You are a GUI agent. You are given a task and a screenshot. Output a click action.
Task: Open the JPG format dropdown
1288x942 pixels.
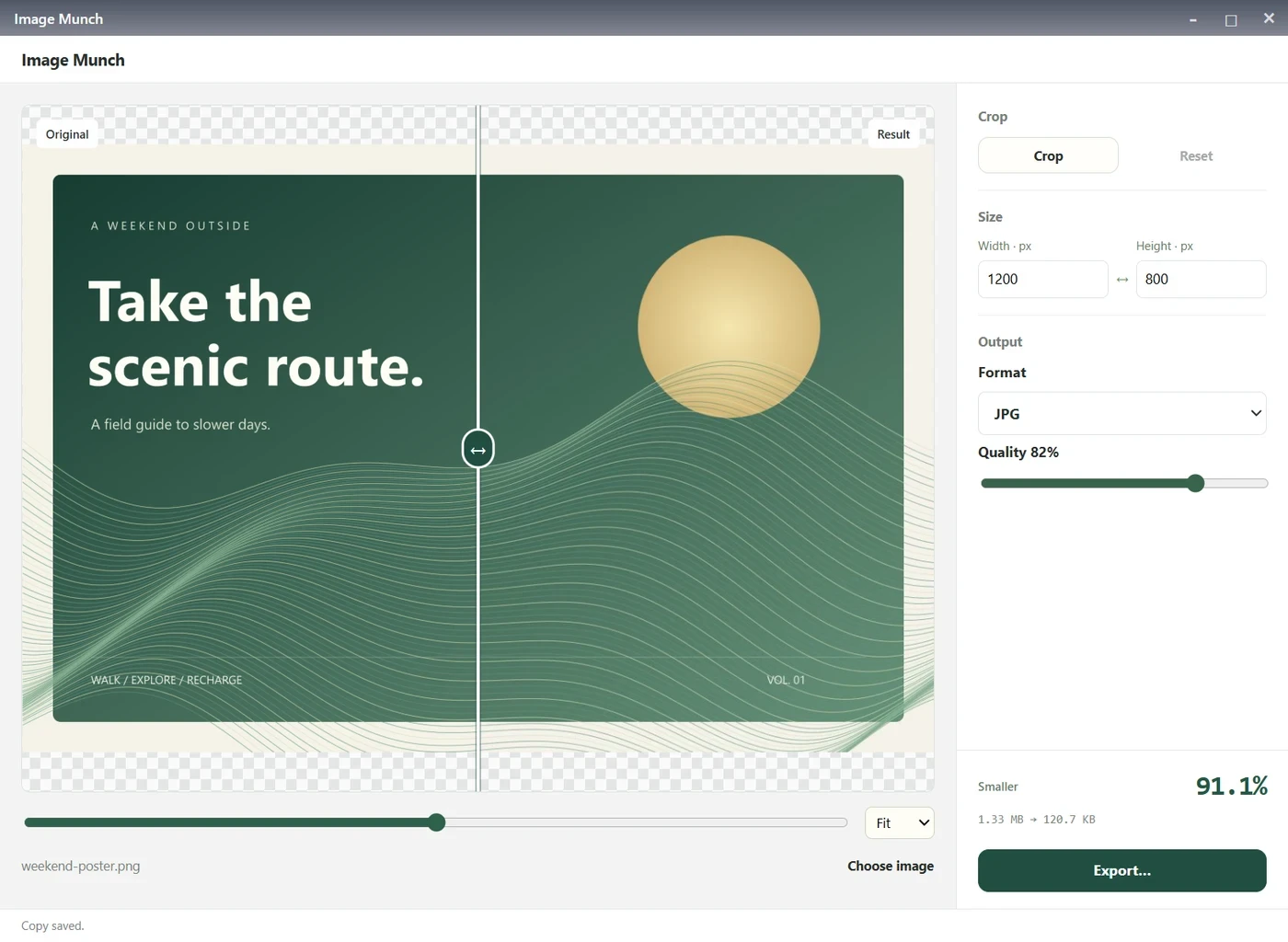(1122, 414)
